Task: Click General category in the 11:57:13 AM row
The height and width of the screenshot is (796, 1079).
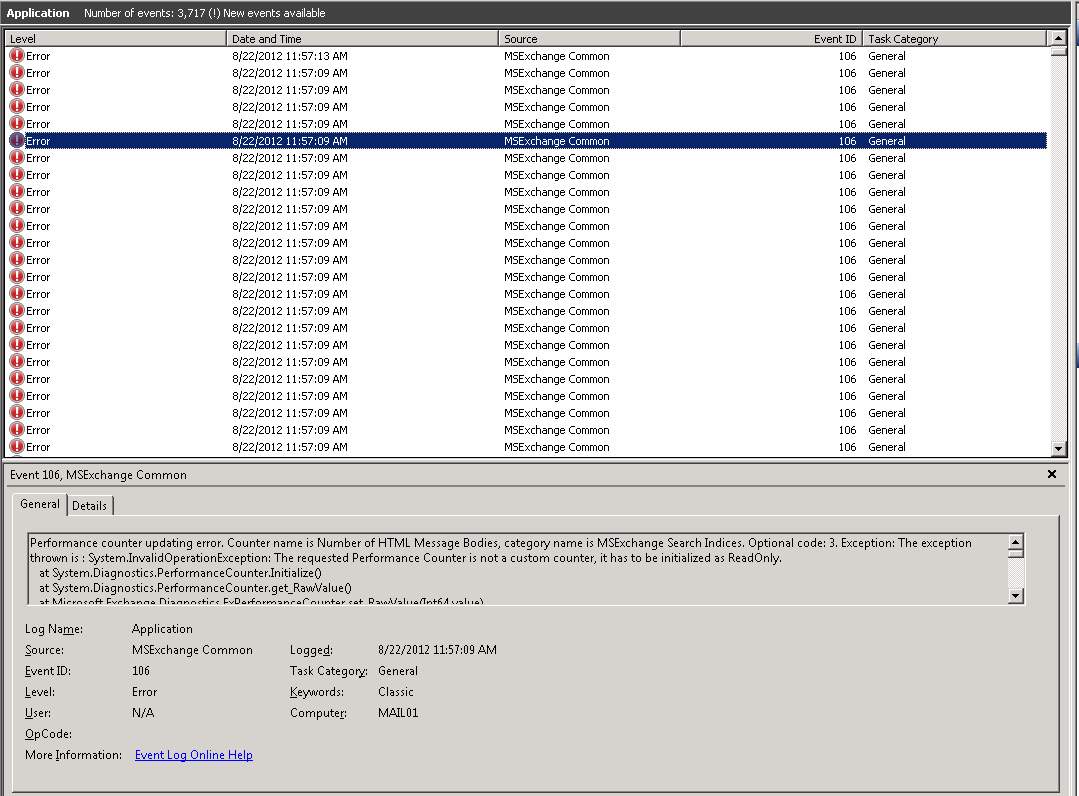Action: tap(886, 56)
